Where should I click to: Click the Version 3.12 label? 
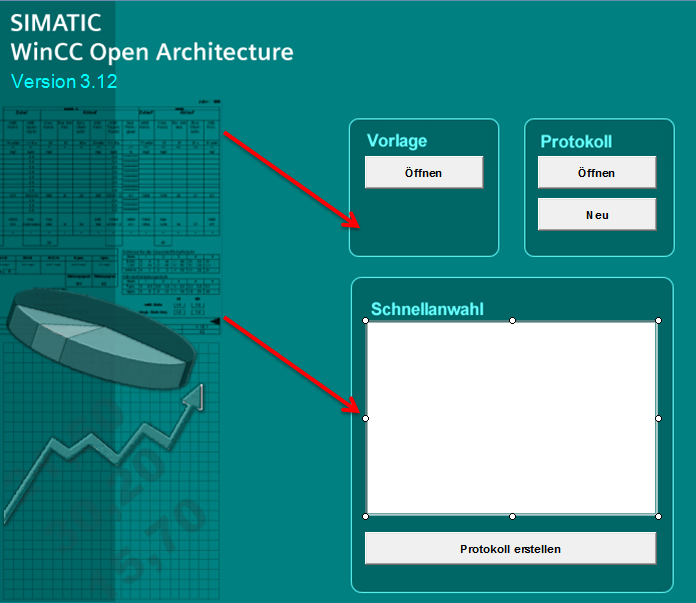64,81
